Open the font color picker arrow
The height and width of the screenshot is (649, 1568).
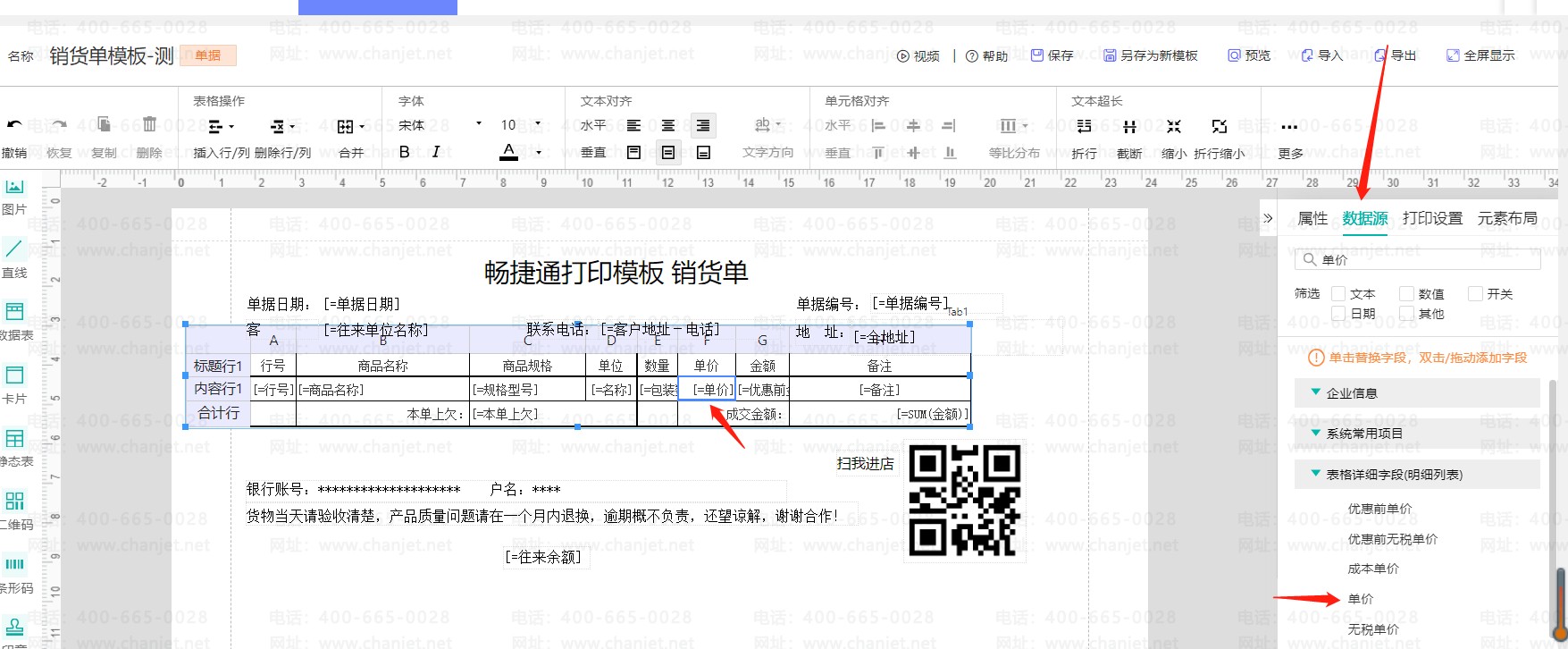coord(539,153)
